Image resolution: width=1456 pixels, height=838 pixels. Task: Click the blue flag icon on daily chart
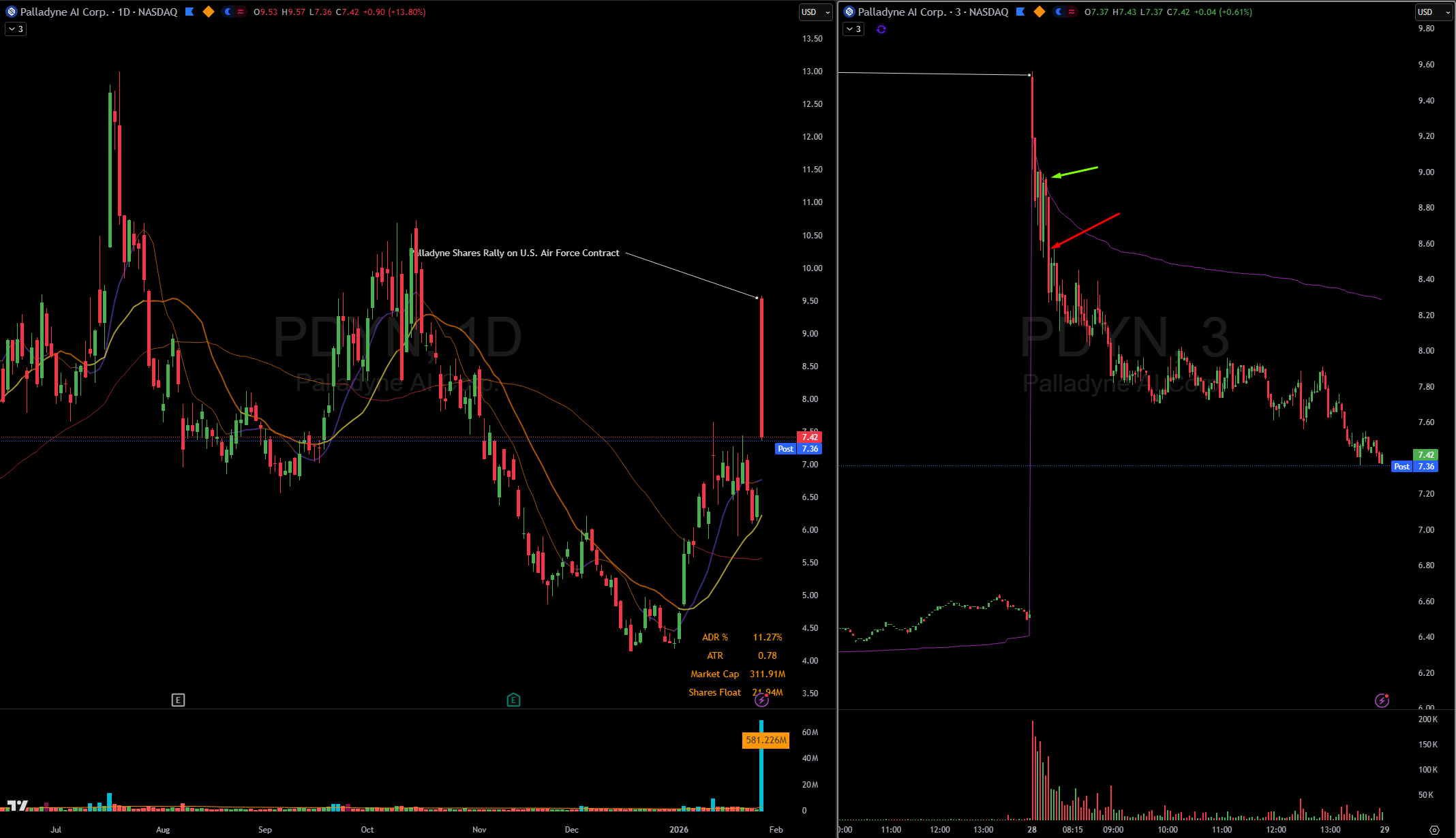click(x=189, y=12)
